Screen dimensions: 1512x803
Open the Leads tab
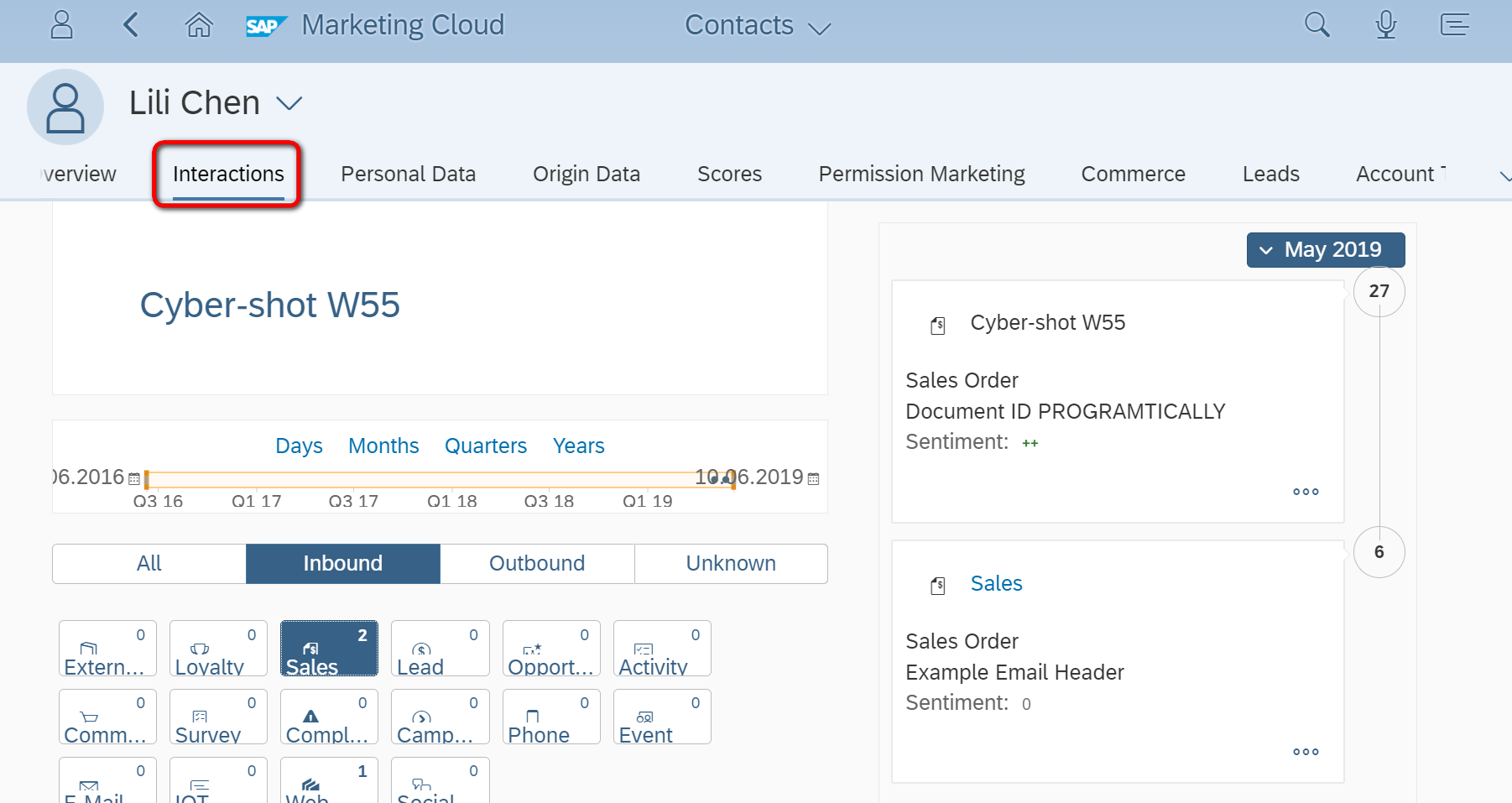1270,174
